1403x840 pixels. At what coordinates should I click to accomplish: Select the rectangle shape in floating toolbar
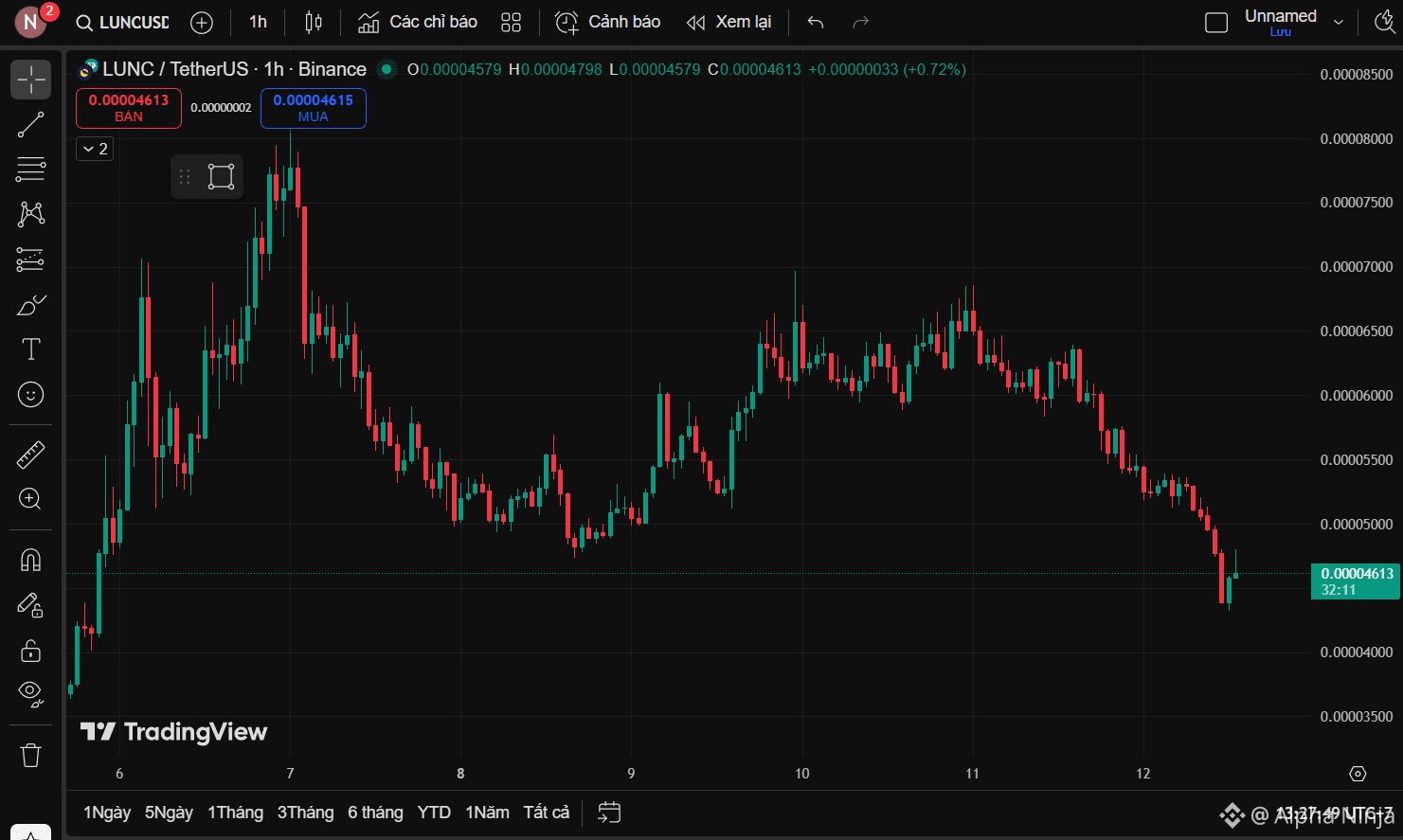pos(222,177)
